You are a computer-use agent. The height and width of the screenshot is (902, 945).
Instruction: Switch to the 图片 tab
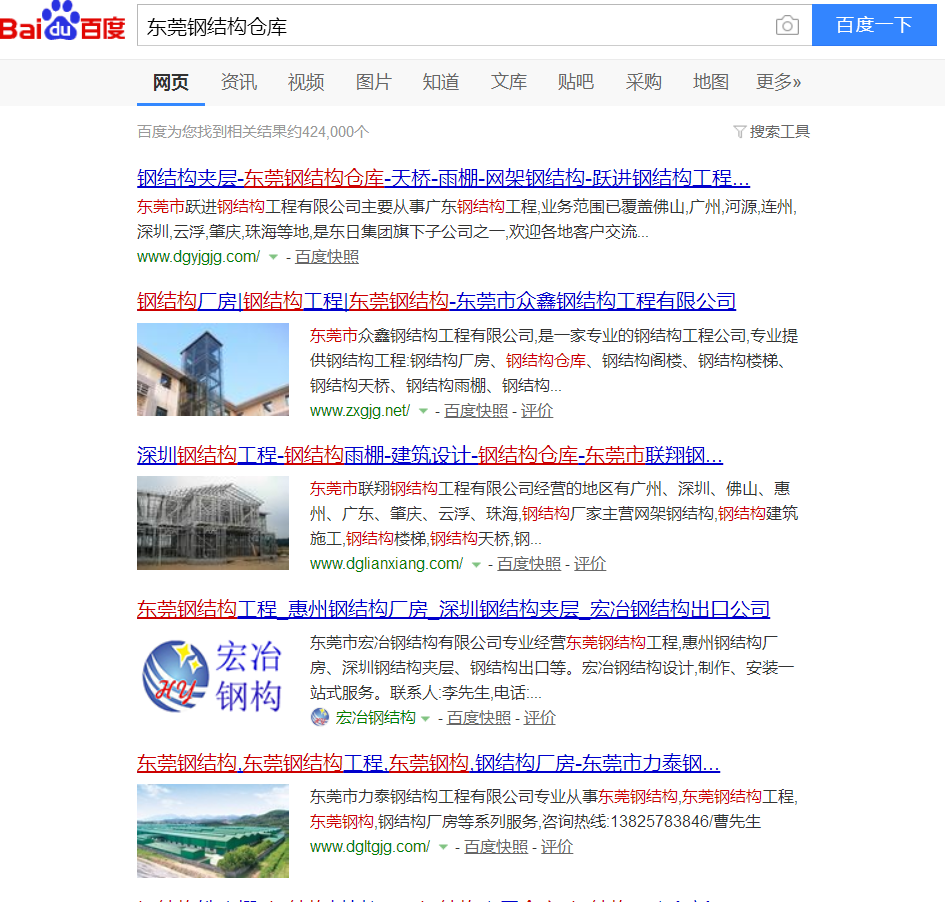tap(374, 82)
